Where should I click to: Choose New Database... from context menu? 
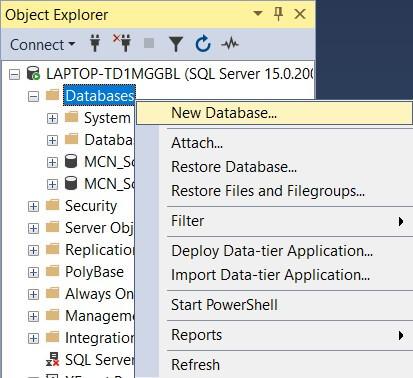click(274, 113)
